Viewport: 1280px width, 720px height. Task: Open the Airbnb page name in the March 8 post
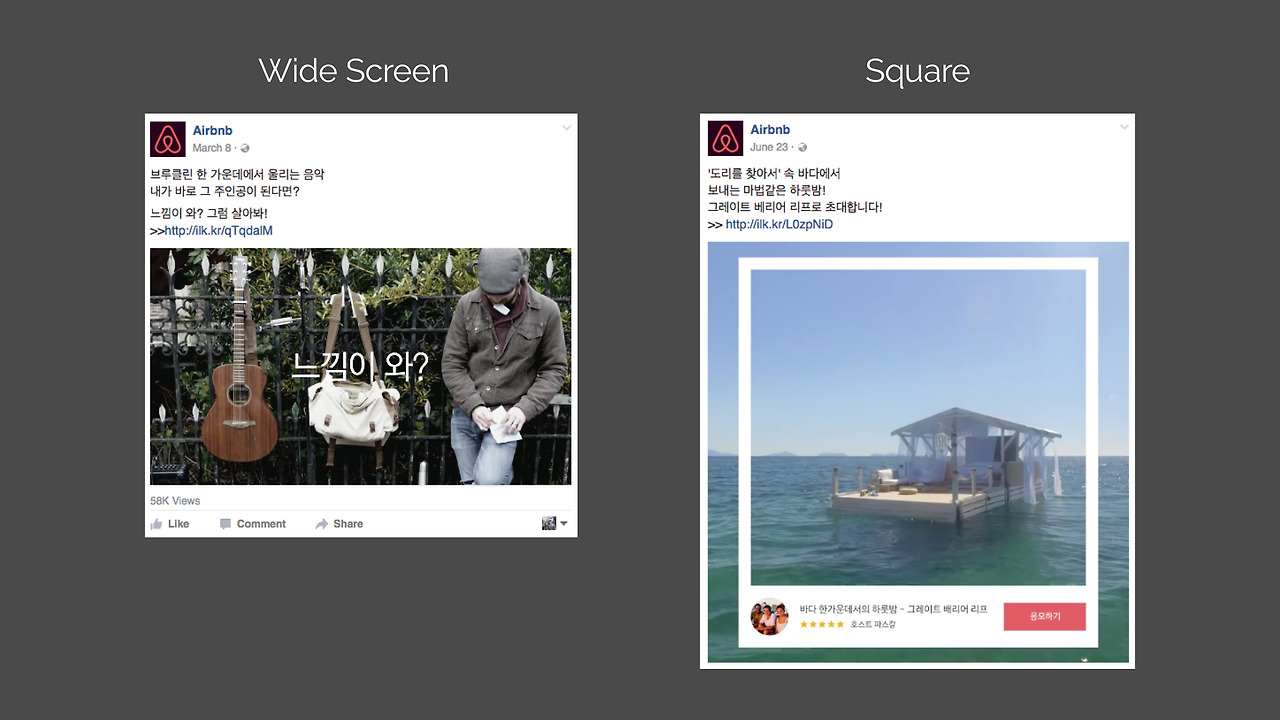212,131
